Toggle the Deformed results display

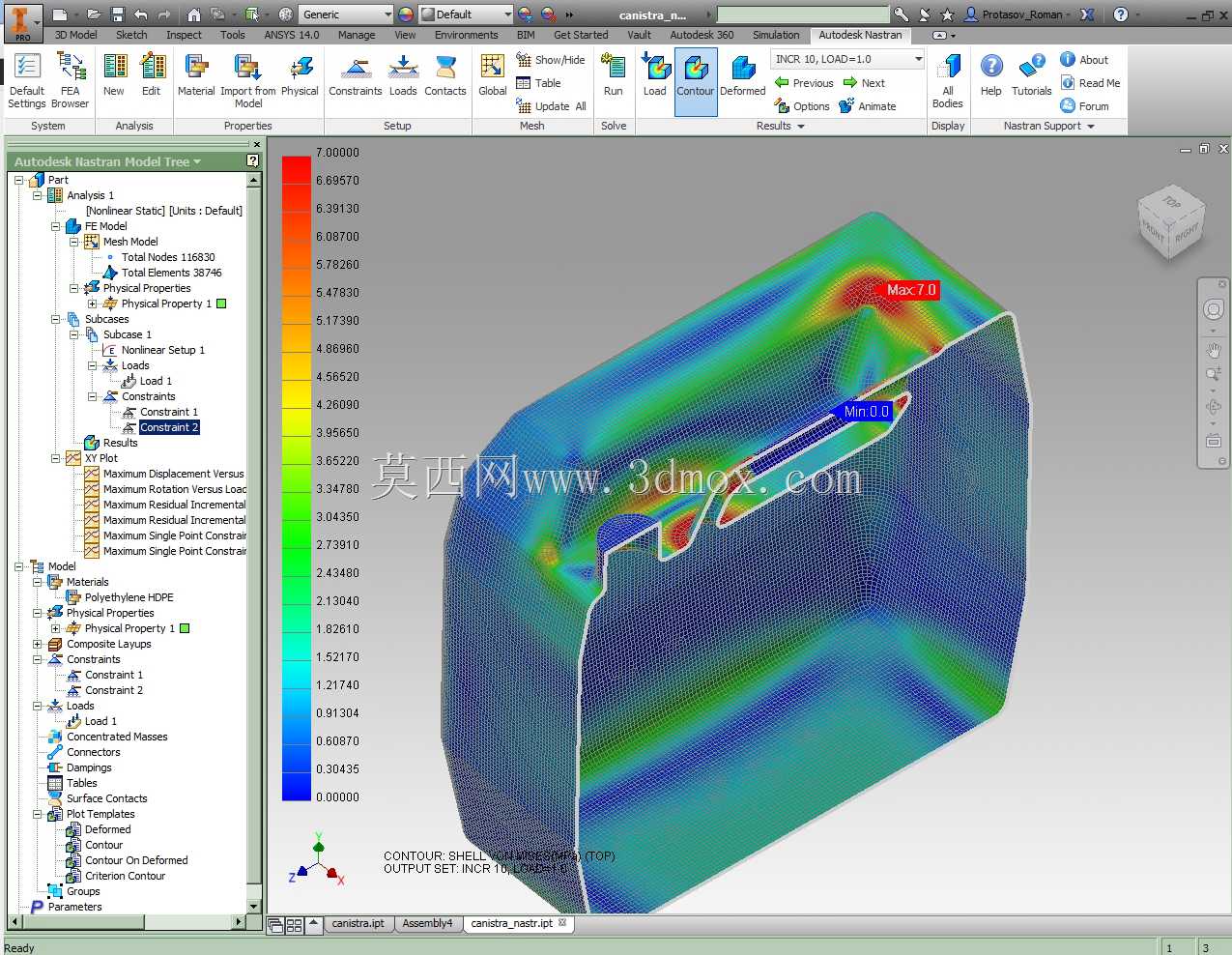[x=743, y=74]
